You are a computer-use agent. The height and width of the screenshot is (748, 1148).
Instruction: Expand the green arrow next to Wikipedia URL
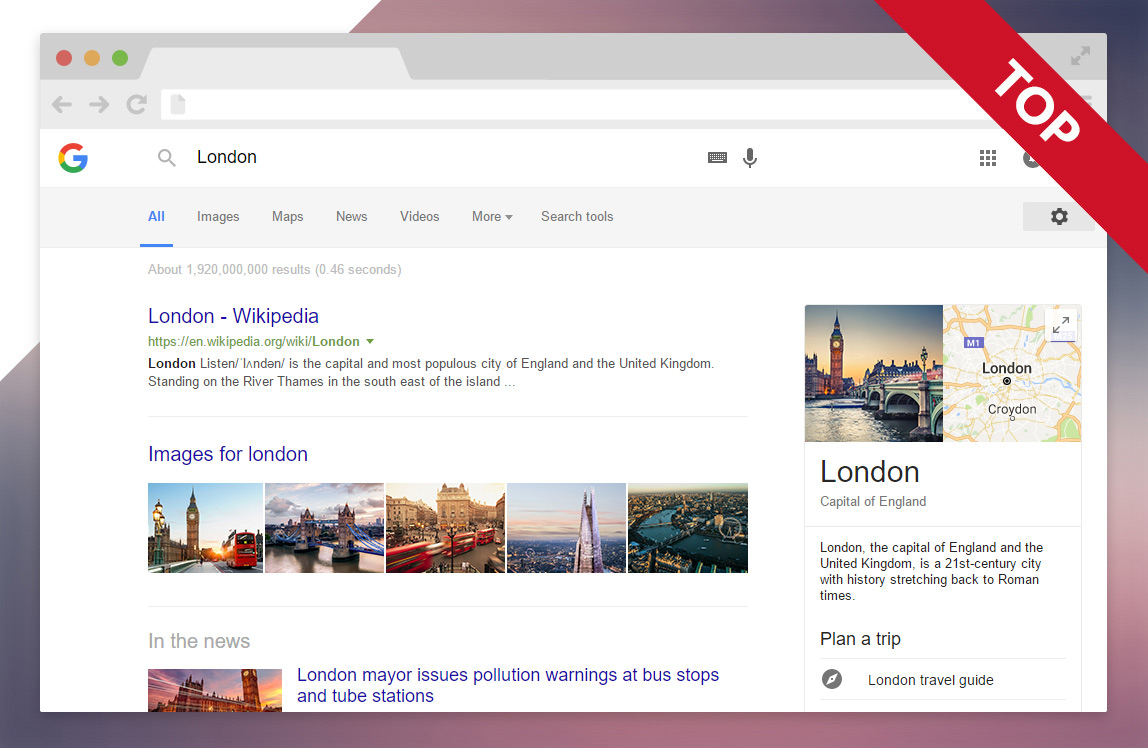pos(370,342)
